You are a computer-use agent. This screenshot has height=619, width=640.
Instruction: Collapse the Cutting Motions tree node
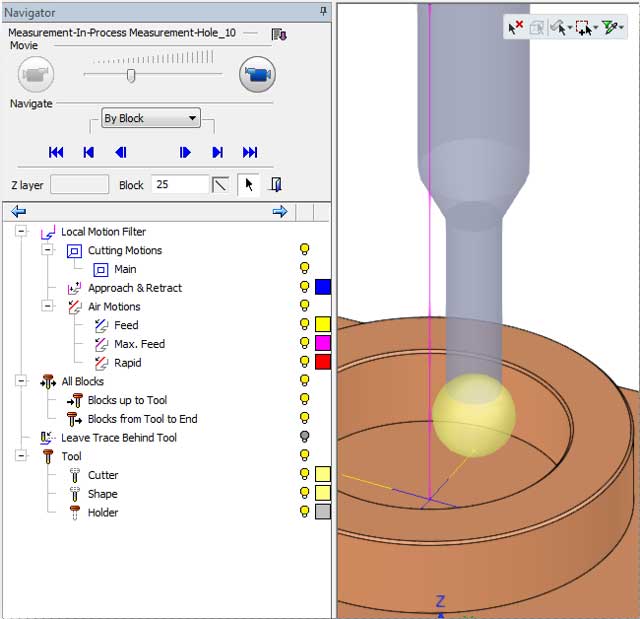click(46, 250)
